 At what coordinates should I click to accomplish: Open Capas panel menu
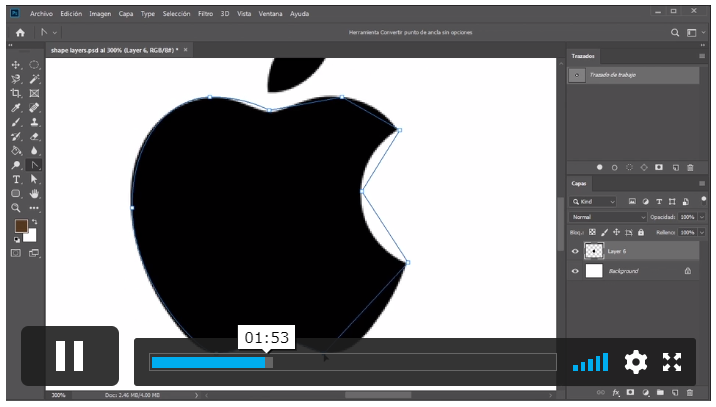pyautogui.click(x=702, y=184)
